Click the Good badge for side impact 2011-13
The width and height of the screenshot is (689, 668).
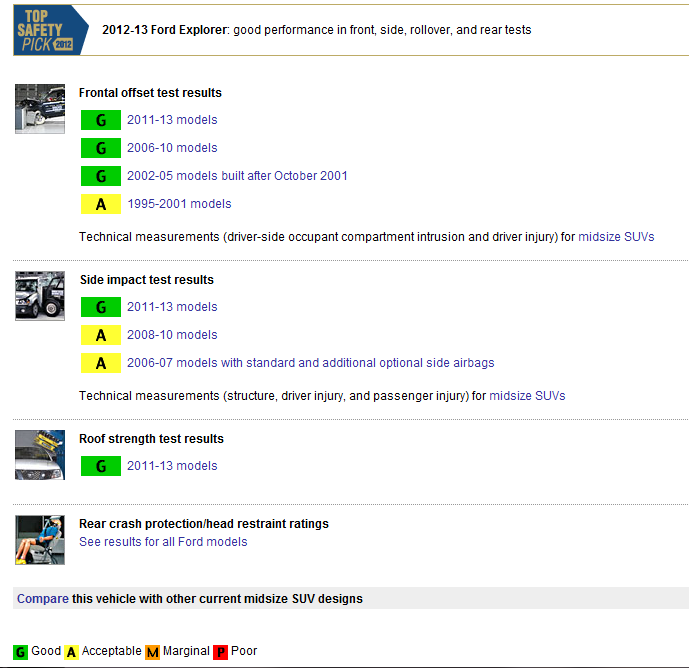pos(101,307)
